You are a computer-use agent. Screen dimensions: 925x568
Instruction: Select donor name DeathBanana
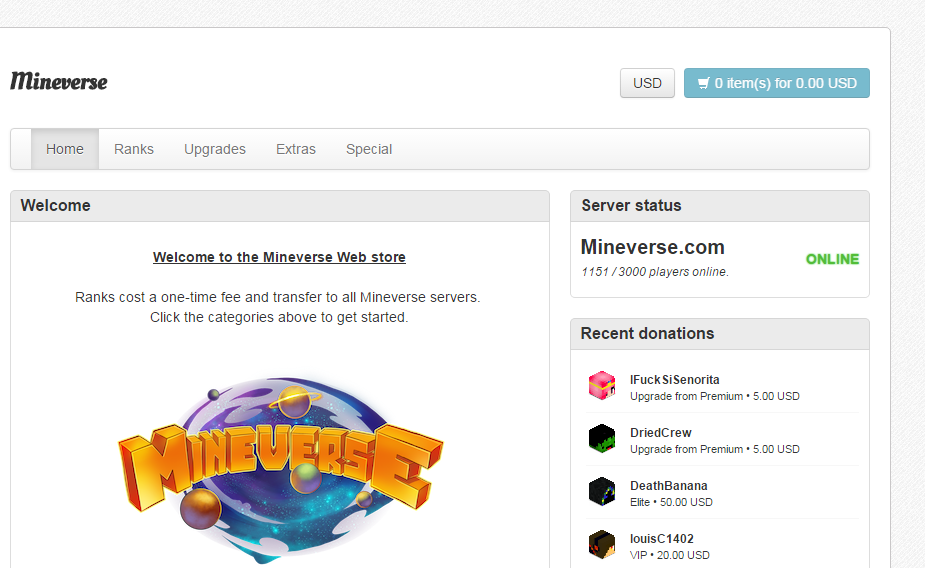tap(668, 486)
